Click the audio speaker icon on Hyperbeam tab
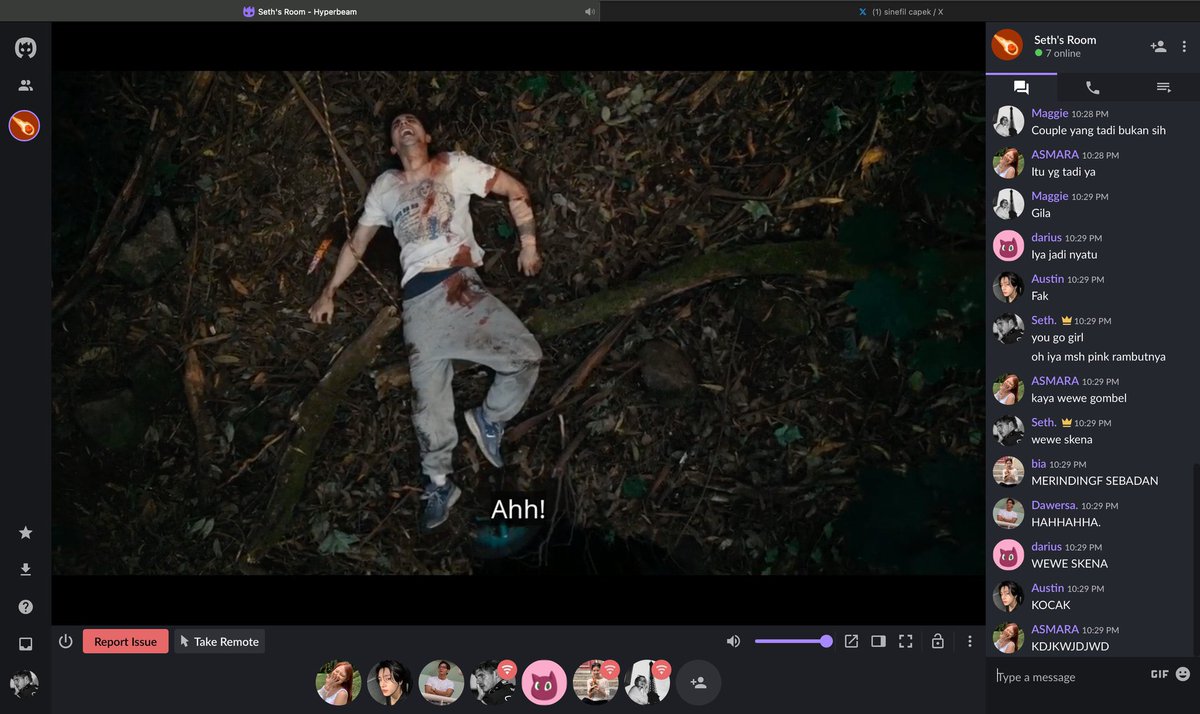 (590, 12)
